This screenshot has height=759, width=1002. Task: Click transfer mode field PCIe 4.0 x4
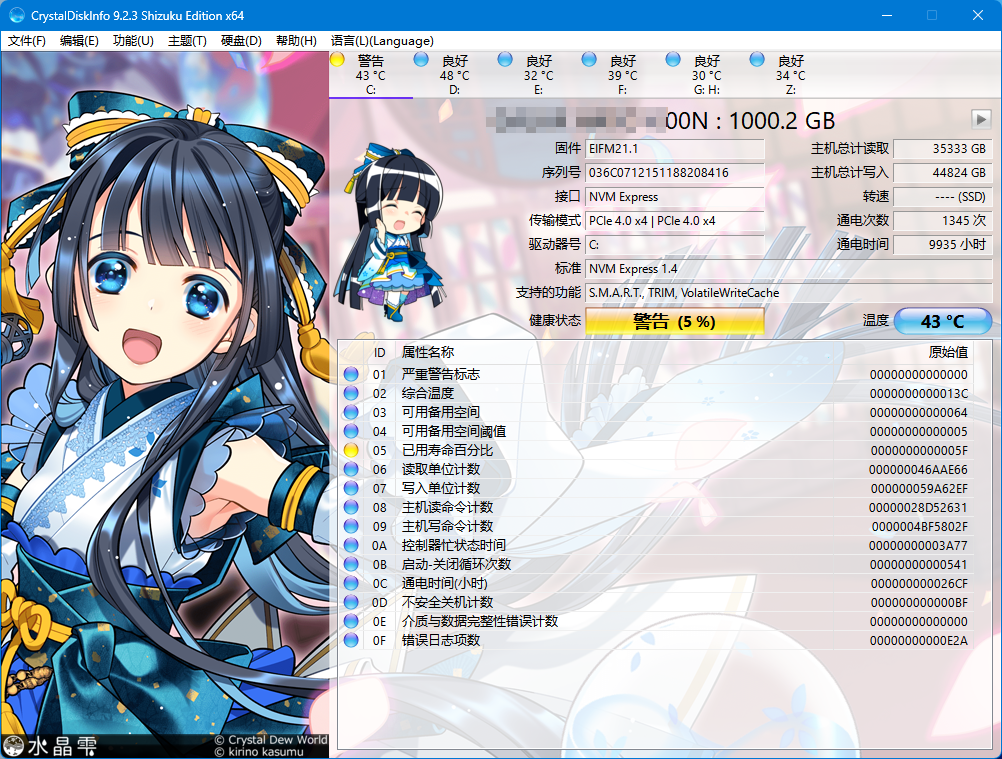pos(675,220)
